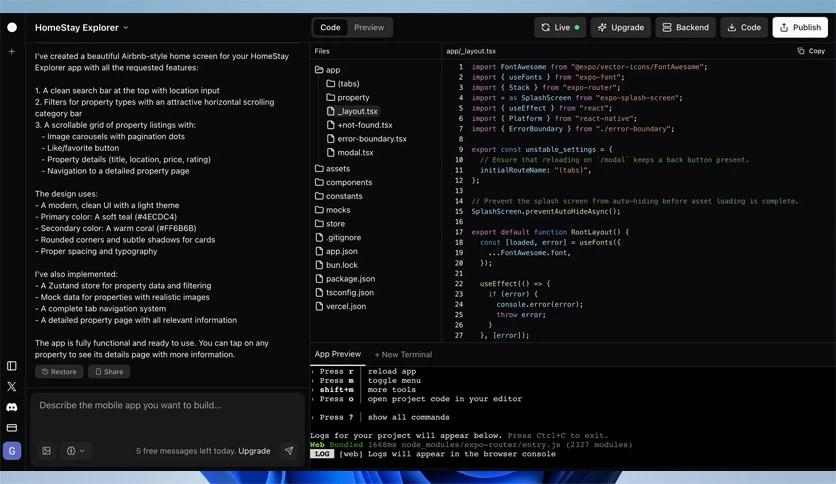Switch to Code view
836x484 pixels.
pos(330,28)
